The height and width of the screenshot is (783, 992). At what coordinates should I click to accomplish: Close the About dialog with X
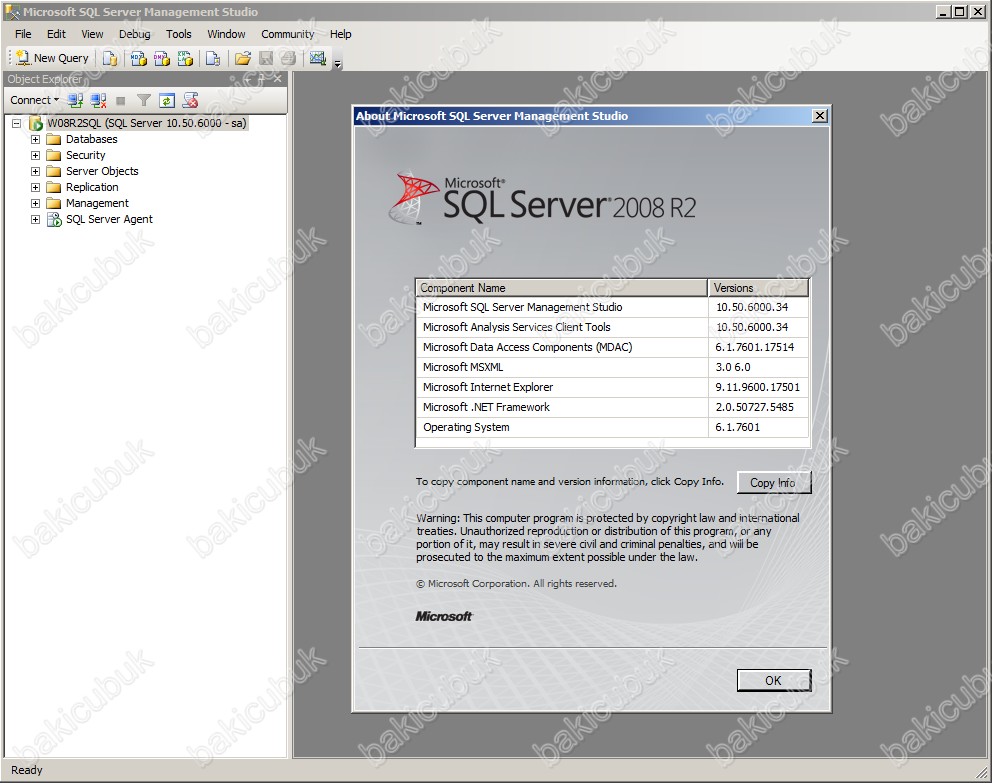click(820, 116)
